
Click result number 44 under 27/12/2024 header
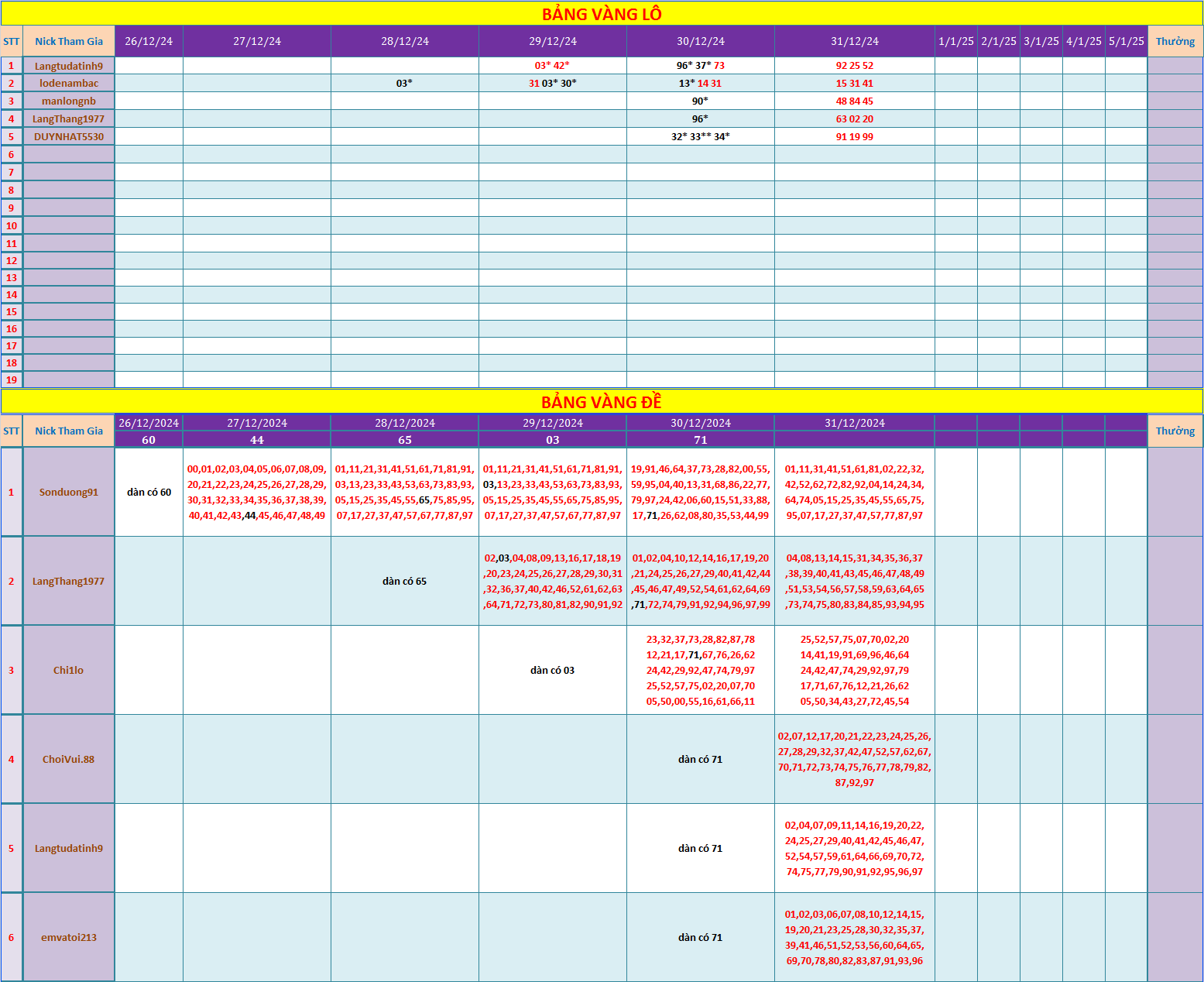point(256,440)
